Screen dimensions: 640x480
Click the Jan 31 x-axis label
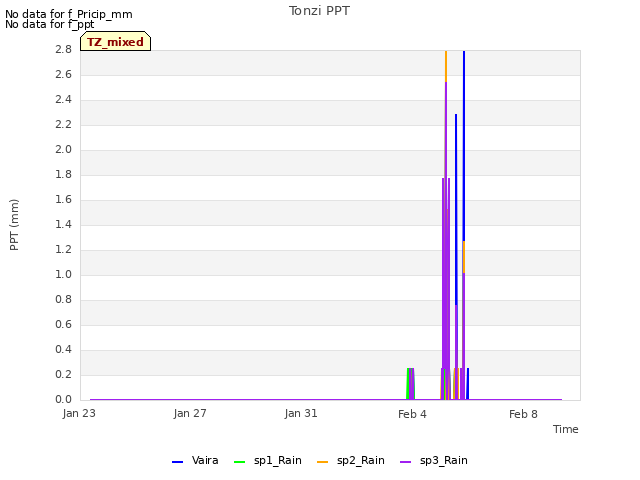[x=301, y=413]
